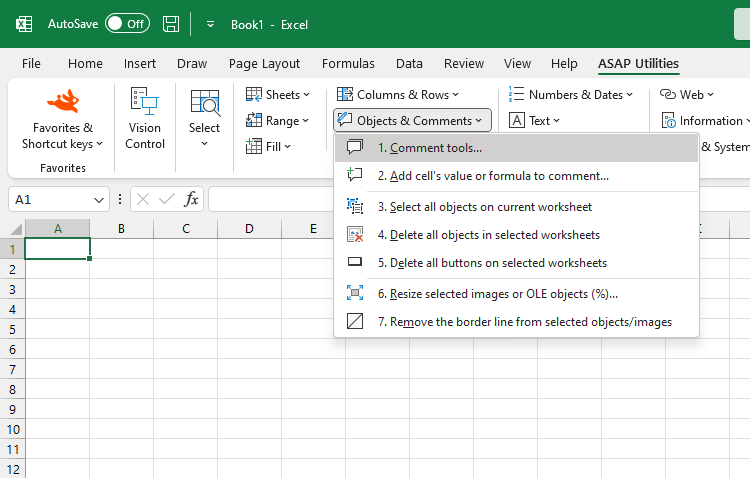Open Columns & Rows menu
This screenshot has height=478, width=750.
point(398,95)
